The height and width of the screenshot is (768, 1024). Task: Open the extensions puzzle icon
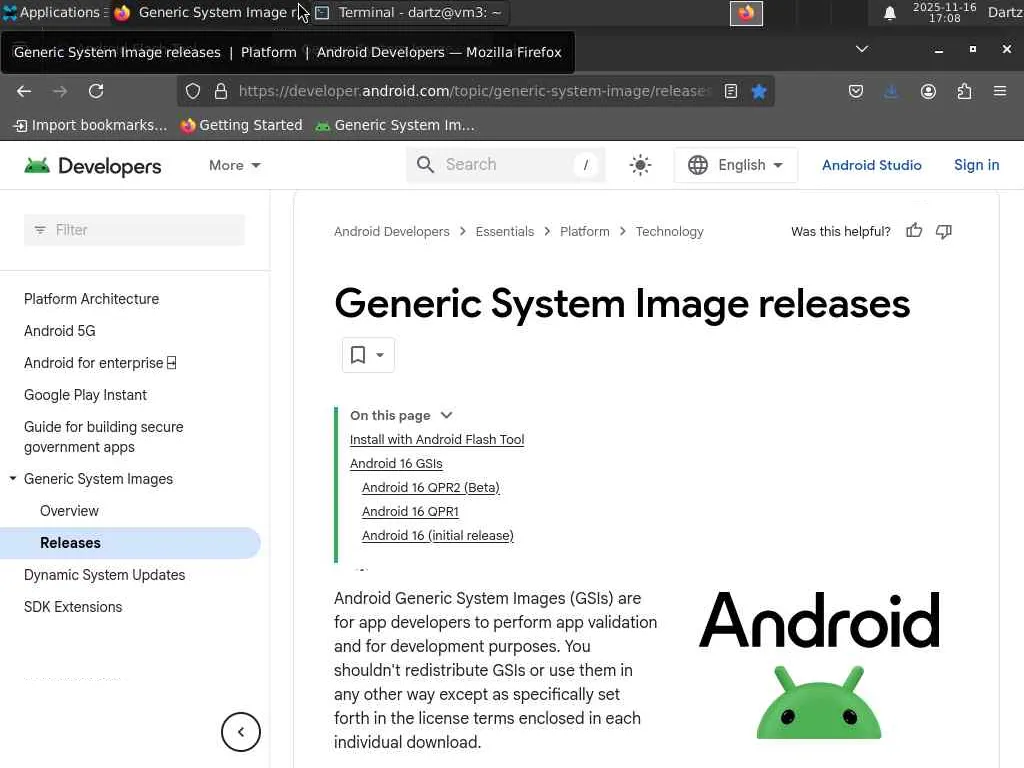(x=964, y=91)
